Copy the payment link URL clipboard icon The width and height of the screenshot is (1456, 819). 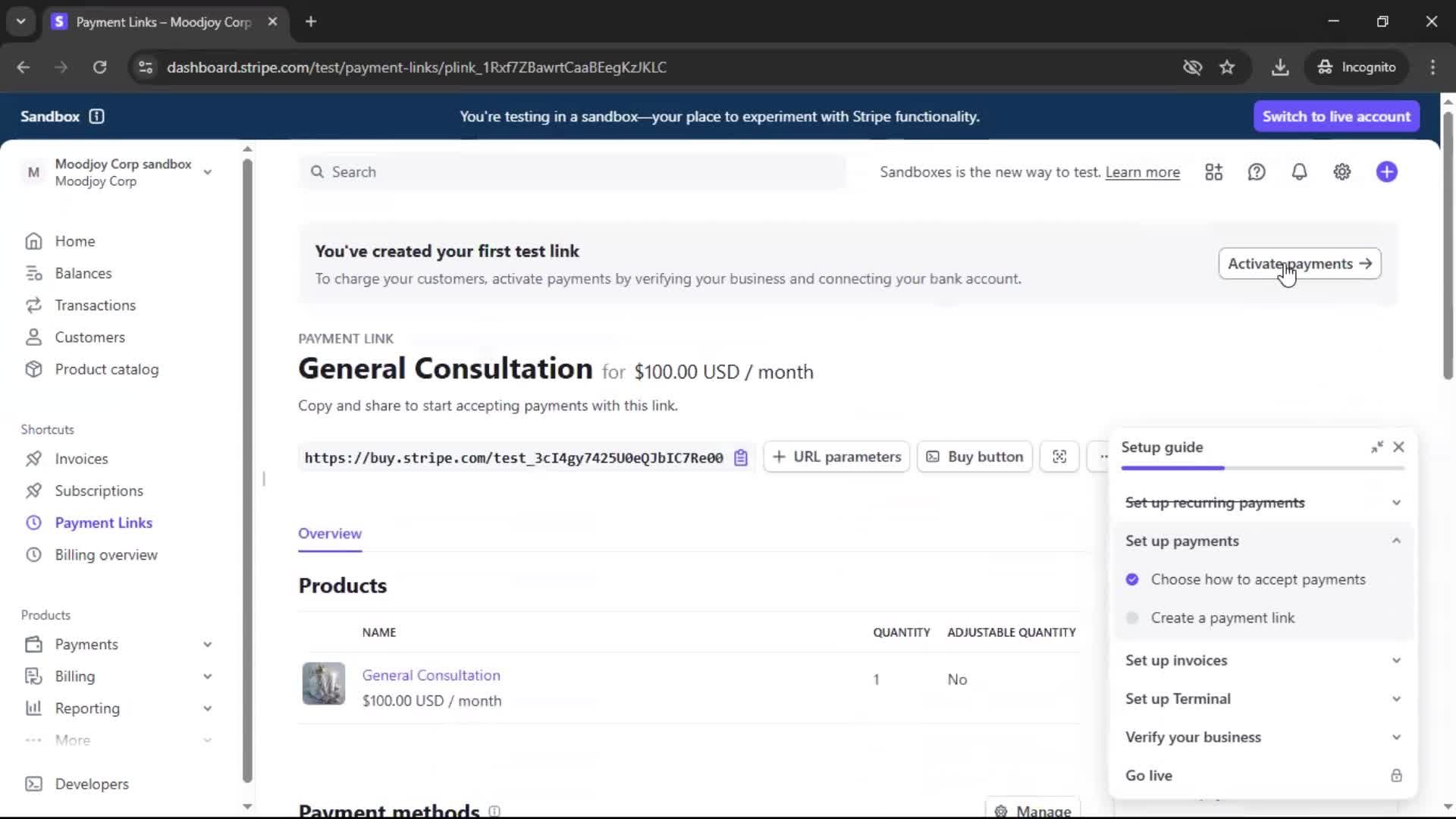click(x=741, y=457)
